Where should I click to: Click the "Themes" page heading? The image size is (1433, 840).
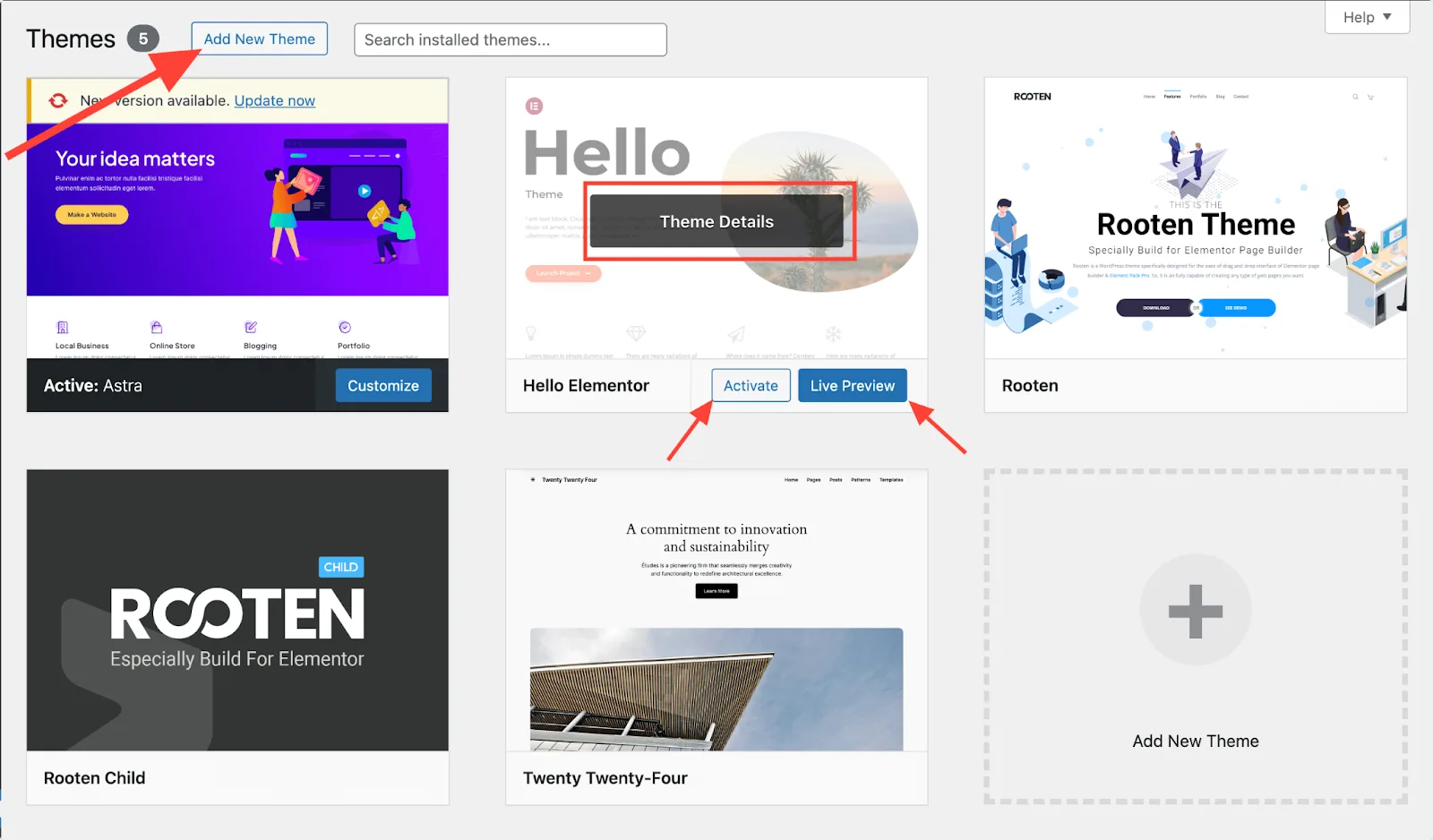click(x=71, y=39)
